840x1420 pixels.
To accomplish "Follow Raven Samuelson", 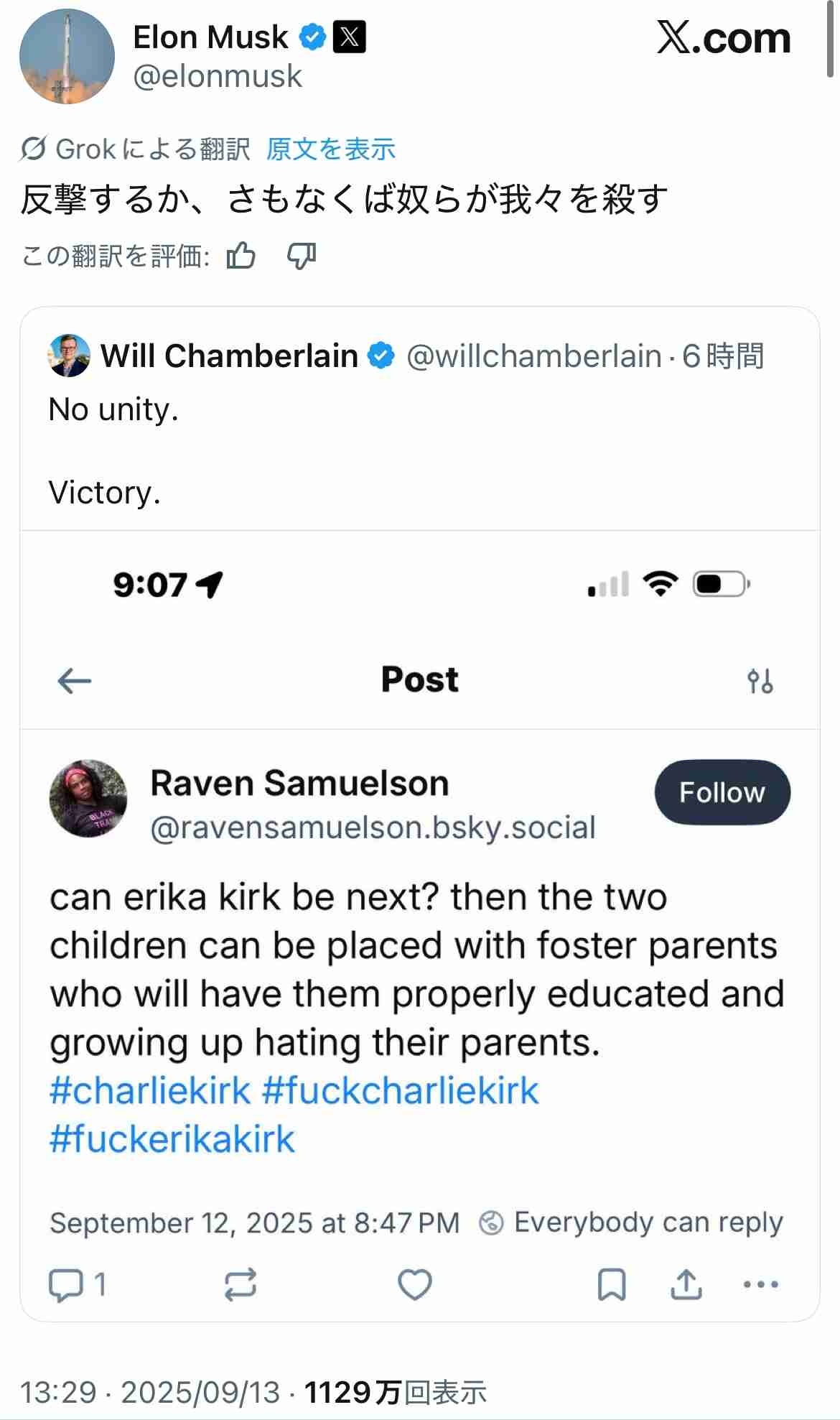I will (722, 792).
